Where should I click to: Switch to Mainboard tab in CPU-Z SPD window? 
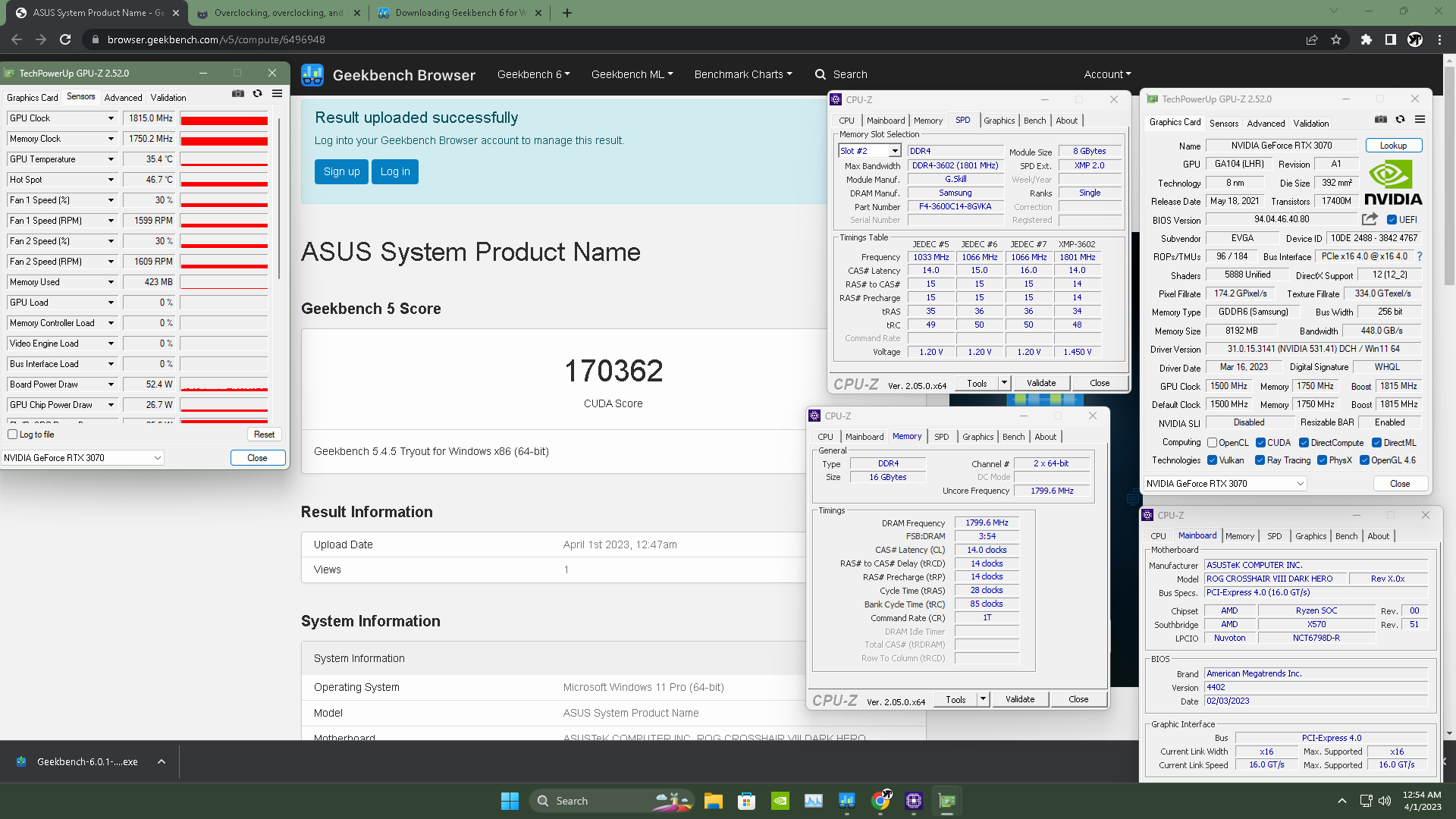pos(886,121)
